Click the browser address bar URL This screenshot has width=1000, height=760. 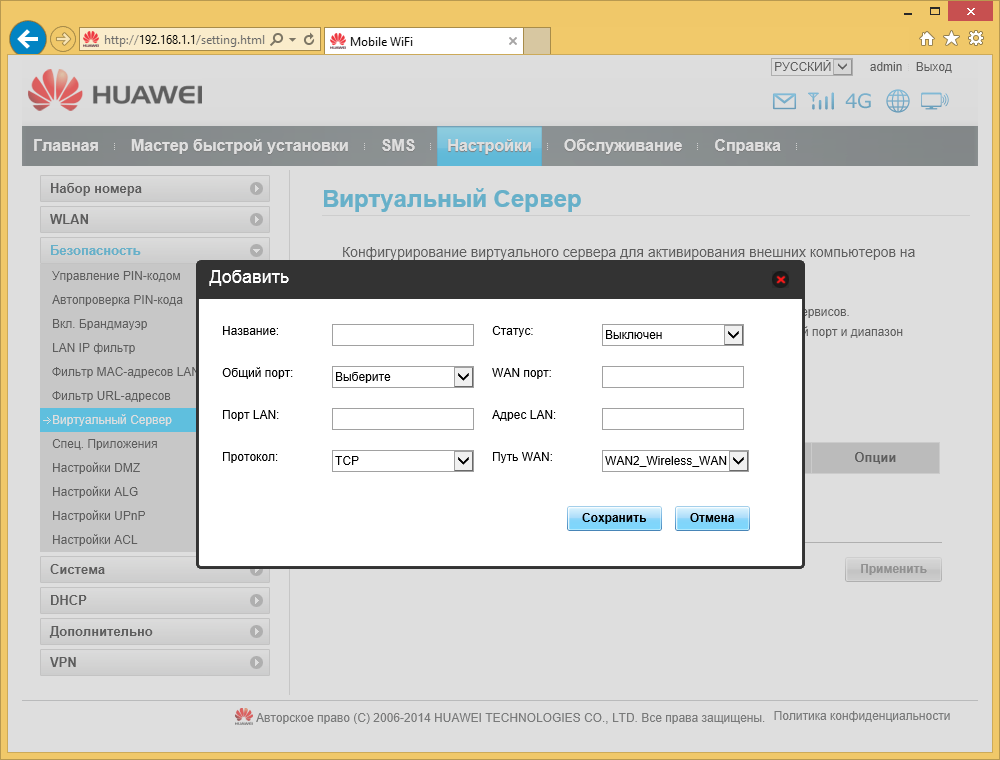click(184, 40)
